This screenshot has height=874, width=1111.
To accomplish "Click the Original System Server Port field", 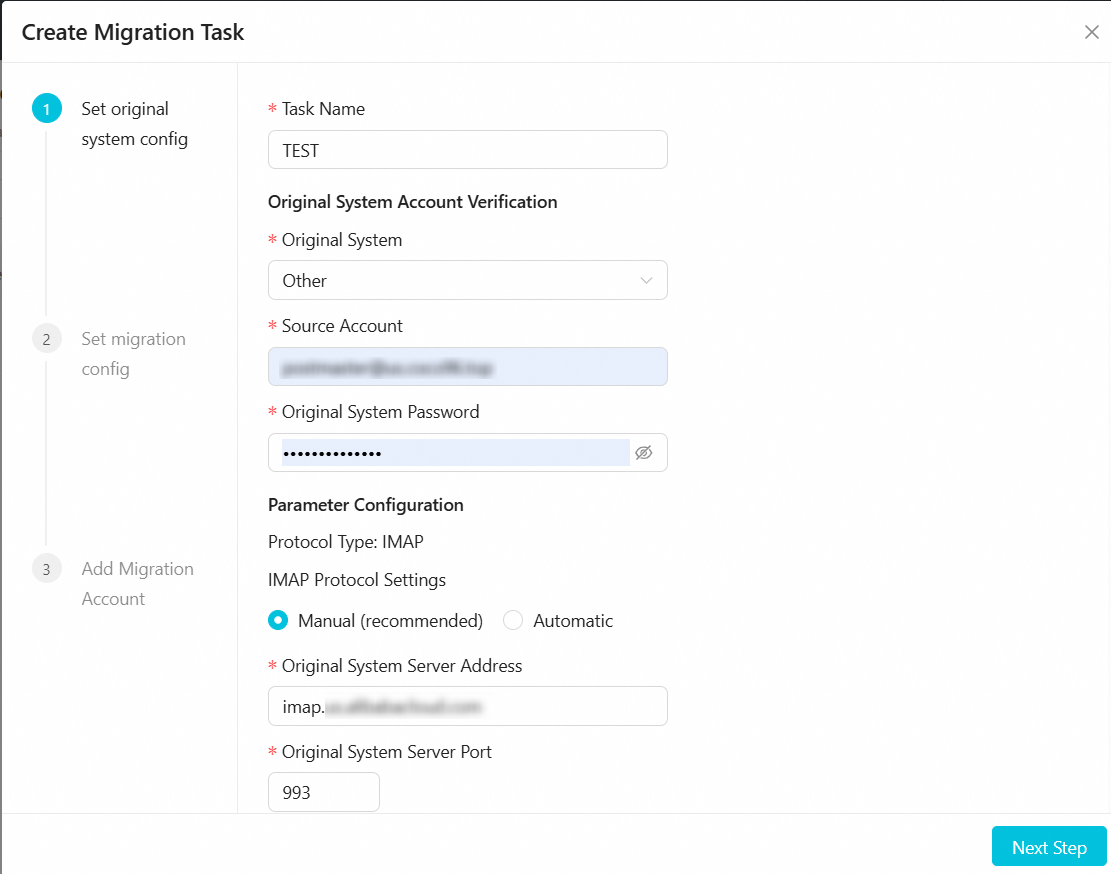I will 324,792.
